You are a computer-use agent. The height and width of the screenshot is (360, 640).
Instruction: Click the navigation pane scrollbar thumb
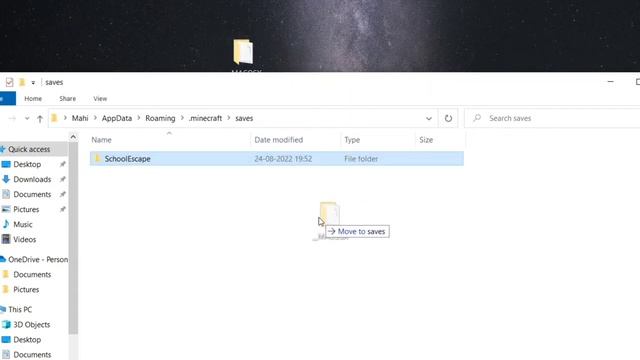pos(73,238)
